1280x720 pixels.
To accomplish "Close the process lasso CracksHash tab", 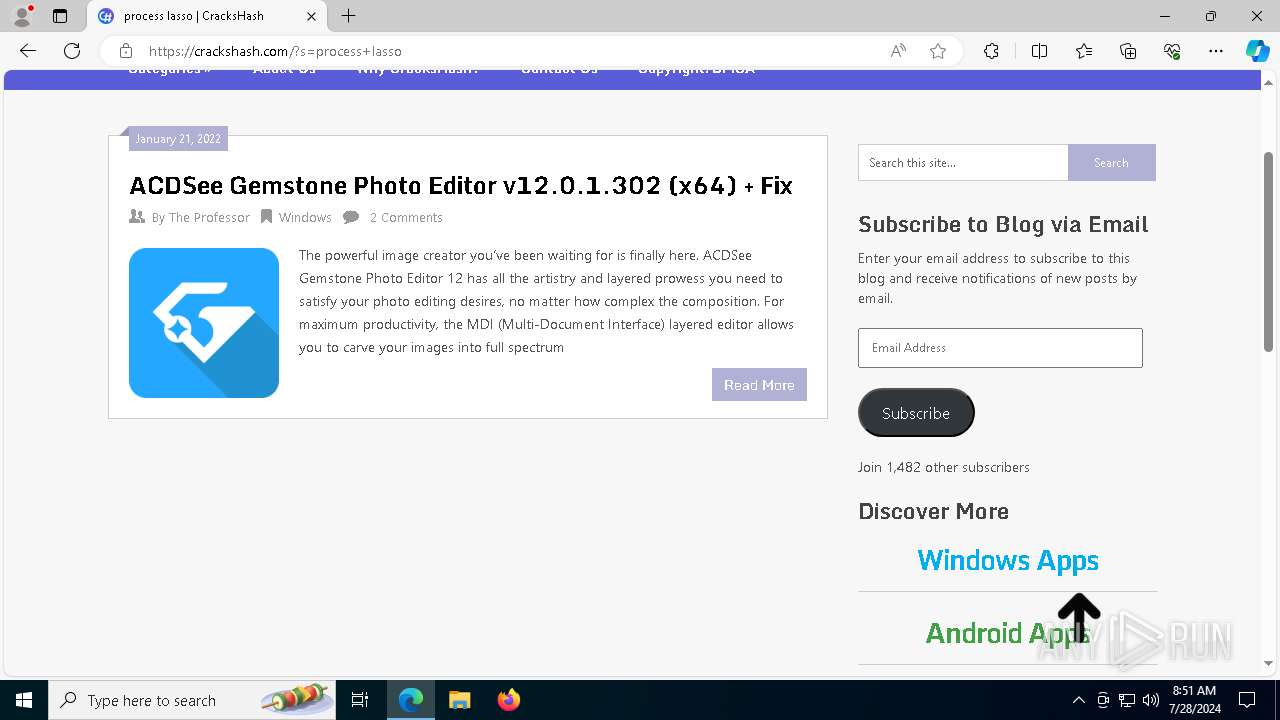I will (x=311, y=16).
